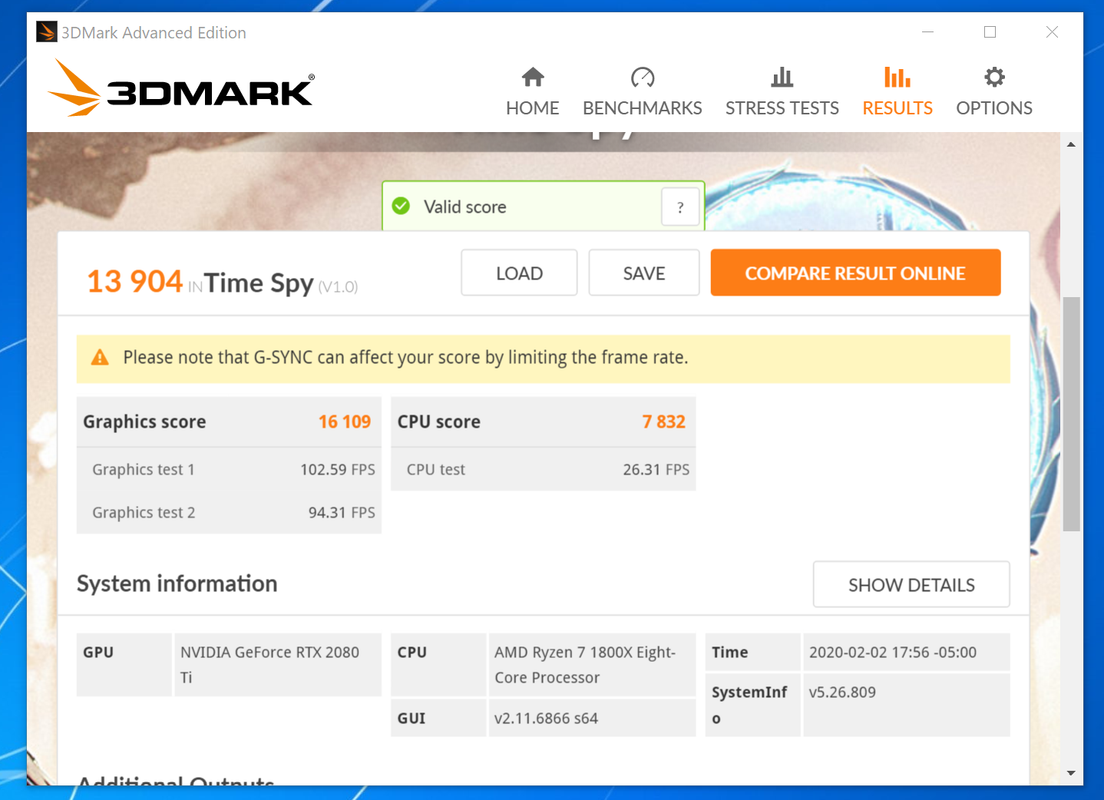Screen dimensions: 1104x800
Task: Click the Stress Tests bar chart icon
Action: click(782, 77)
